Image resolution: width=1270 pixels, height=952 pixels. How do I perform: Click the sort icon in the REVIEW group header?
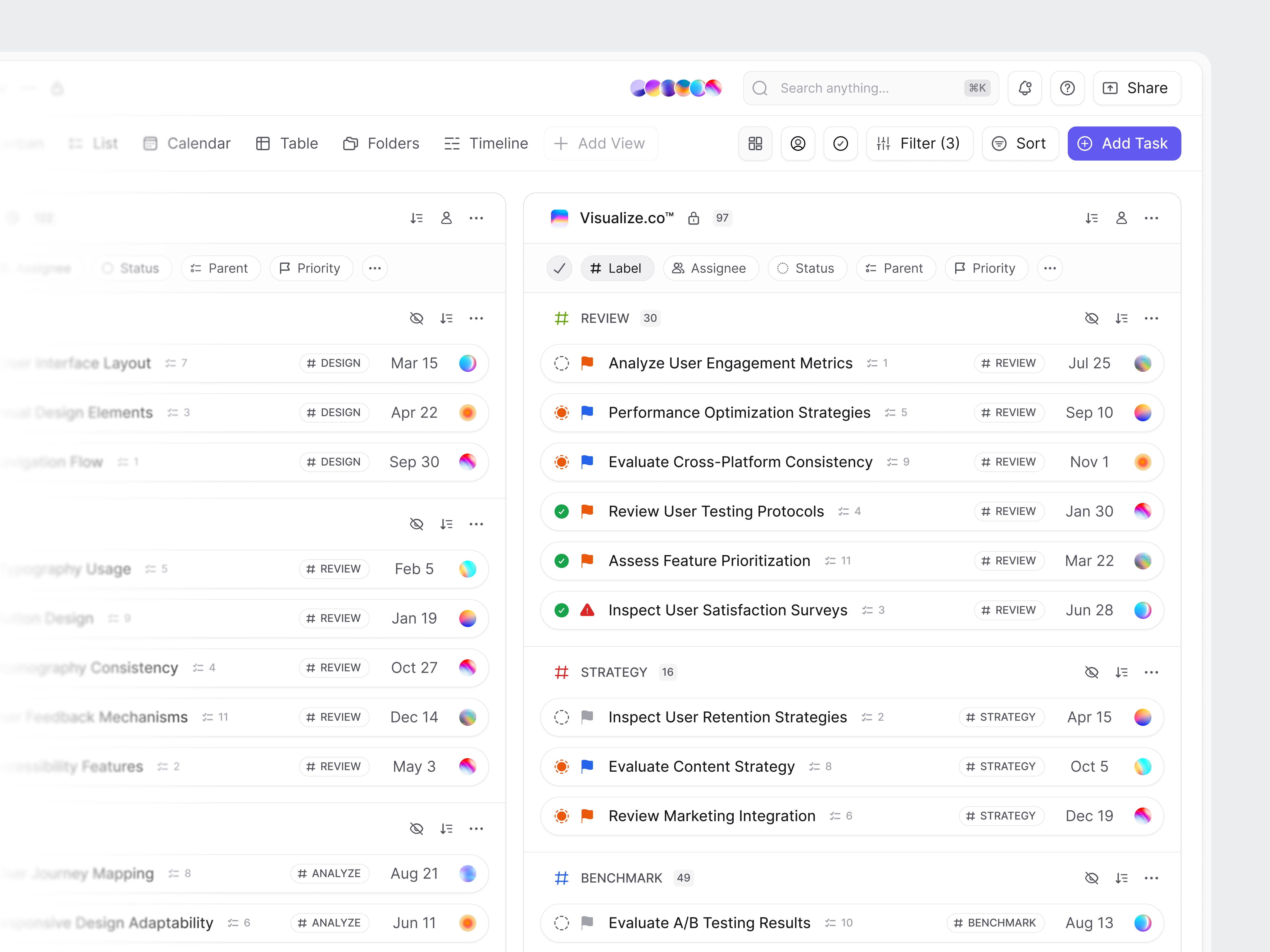click(1121, 318)
